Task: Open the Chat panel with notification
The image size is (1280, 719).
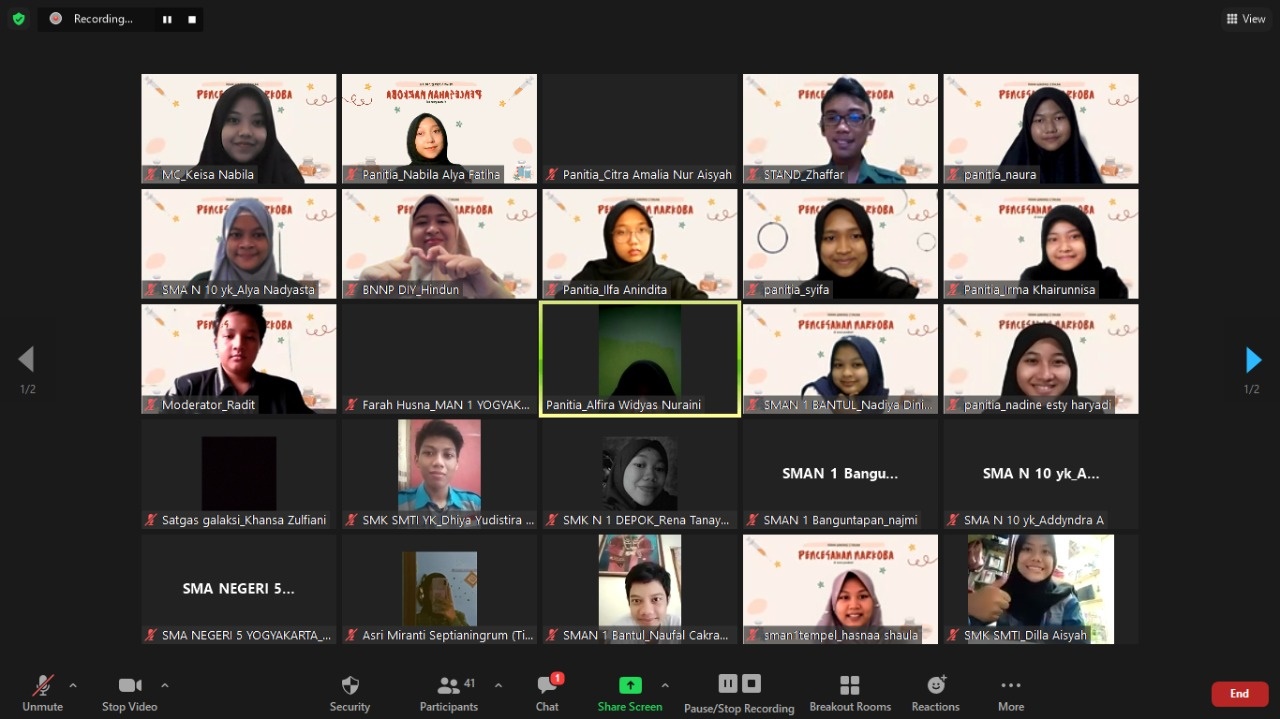Action: pyautogui.click(x=547, y=693)
